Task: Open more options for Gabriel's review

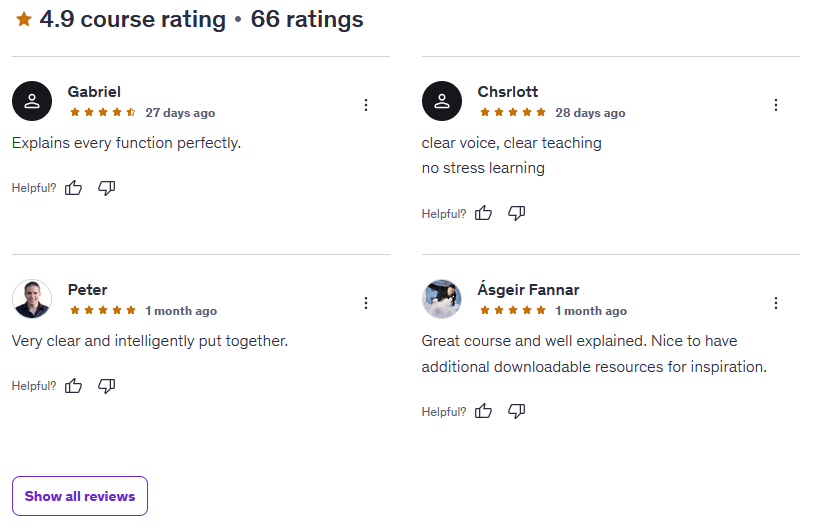Action: coord(366,105)
